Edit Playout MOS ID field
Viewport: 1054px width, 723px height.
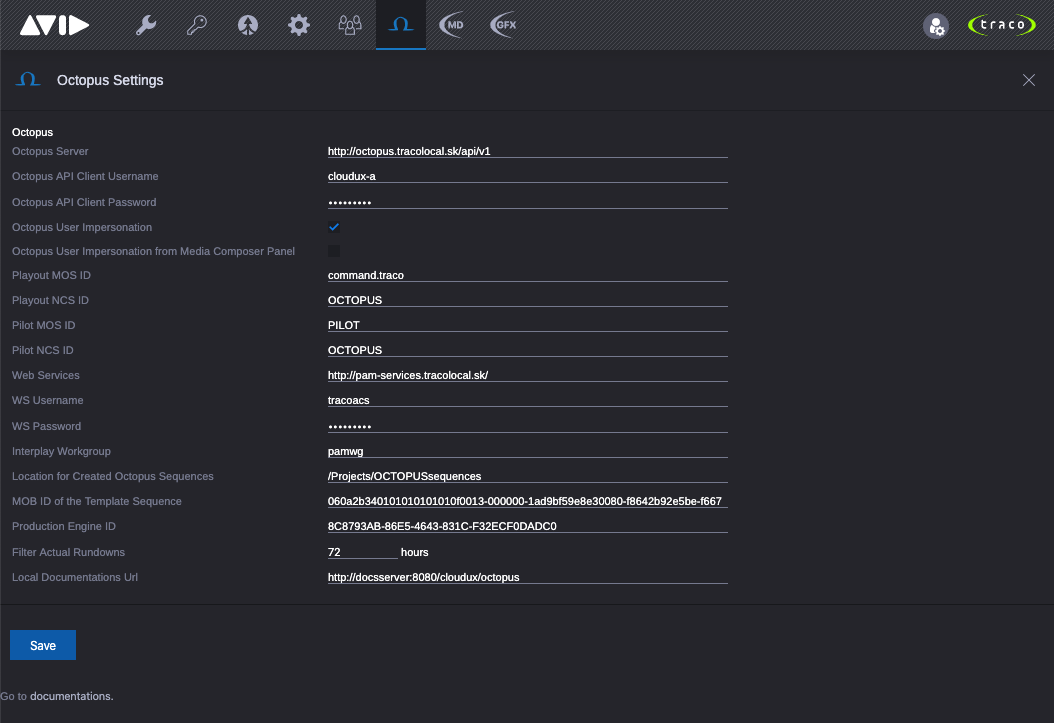(x=528, y=275)
